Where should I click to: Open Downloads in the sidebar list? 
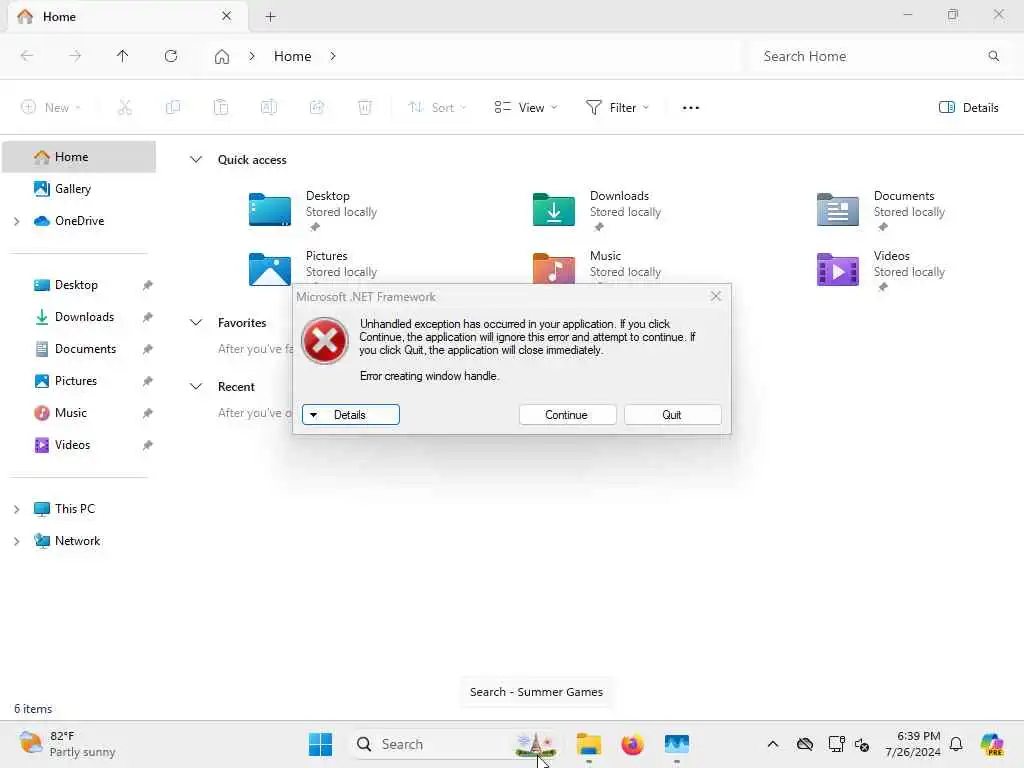(84, 317)
